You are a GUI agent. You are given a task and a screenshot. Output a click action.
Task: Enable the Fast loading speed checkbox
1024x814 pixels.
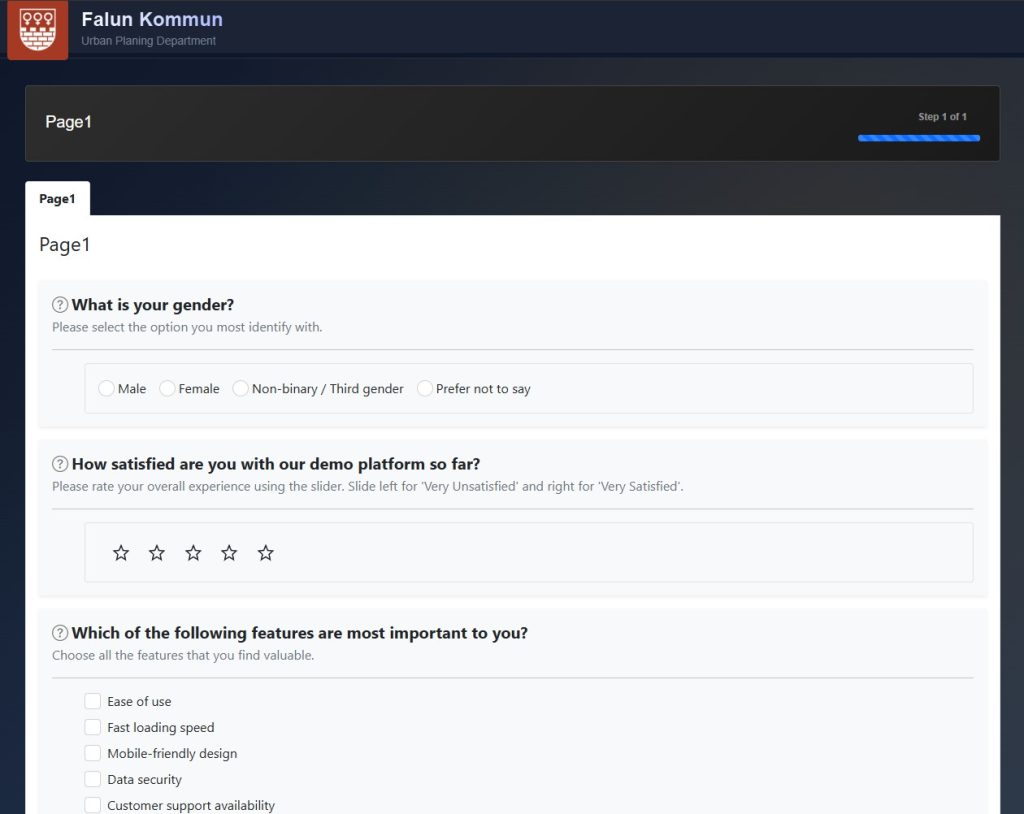pos(93,727)
